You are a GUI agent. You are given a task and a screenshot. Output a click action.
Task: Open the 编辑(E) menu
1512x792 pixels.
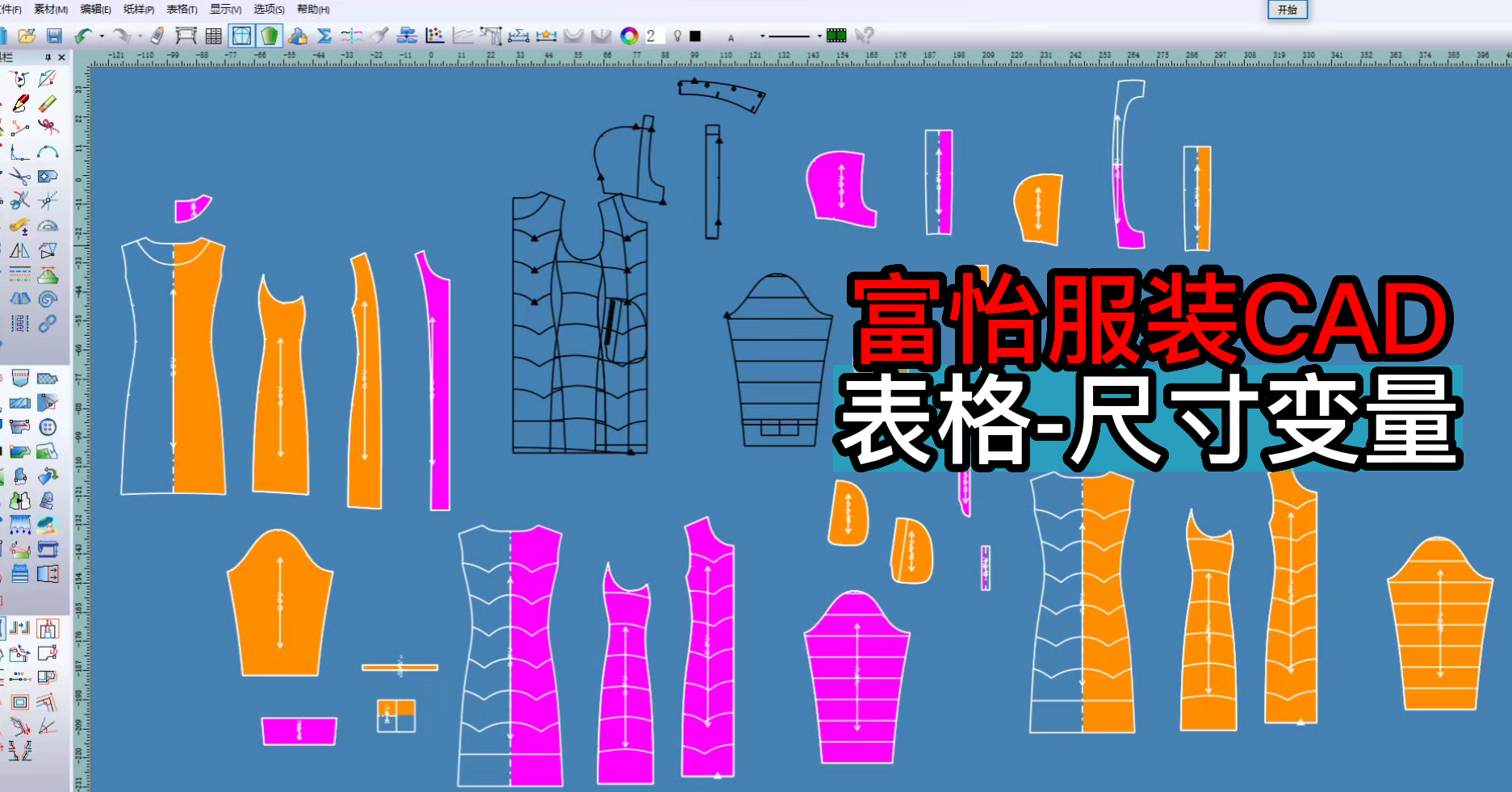(96, 10)
